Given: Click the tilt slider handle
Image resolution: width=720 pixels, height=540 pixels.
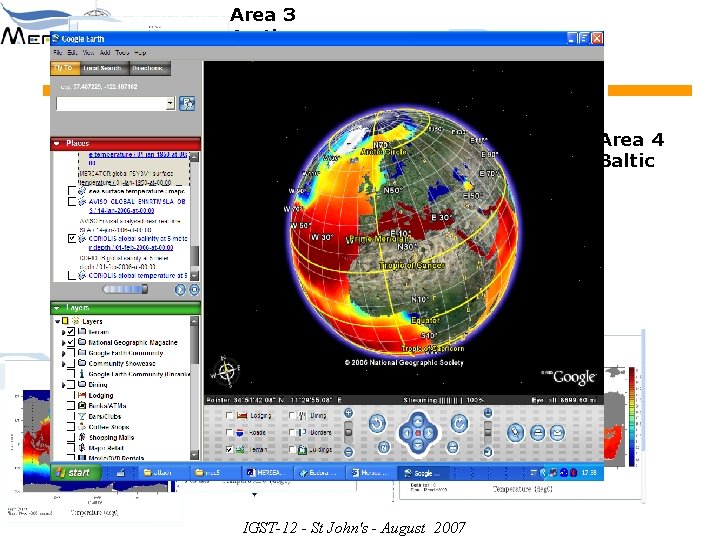Looking at the screenshot, I should 488,432.
